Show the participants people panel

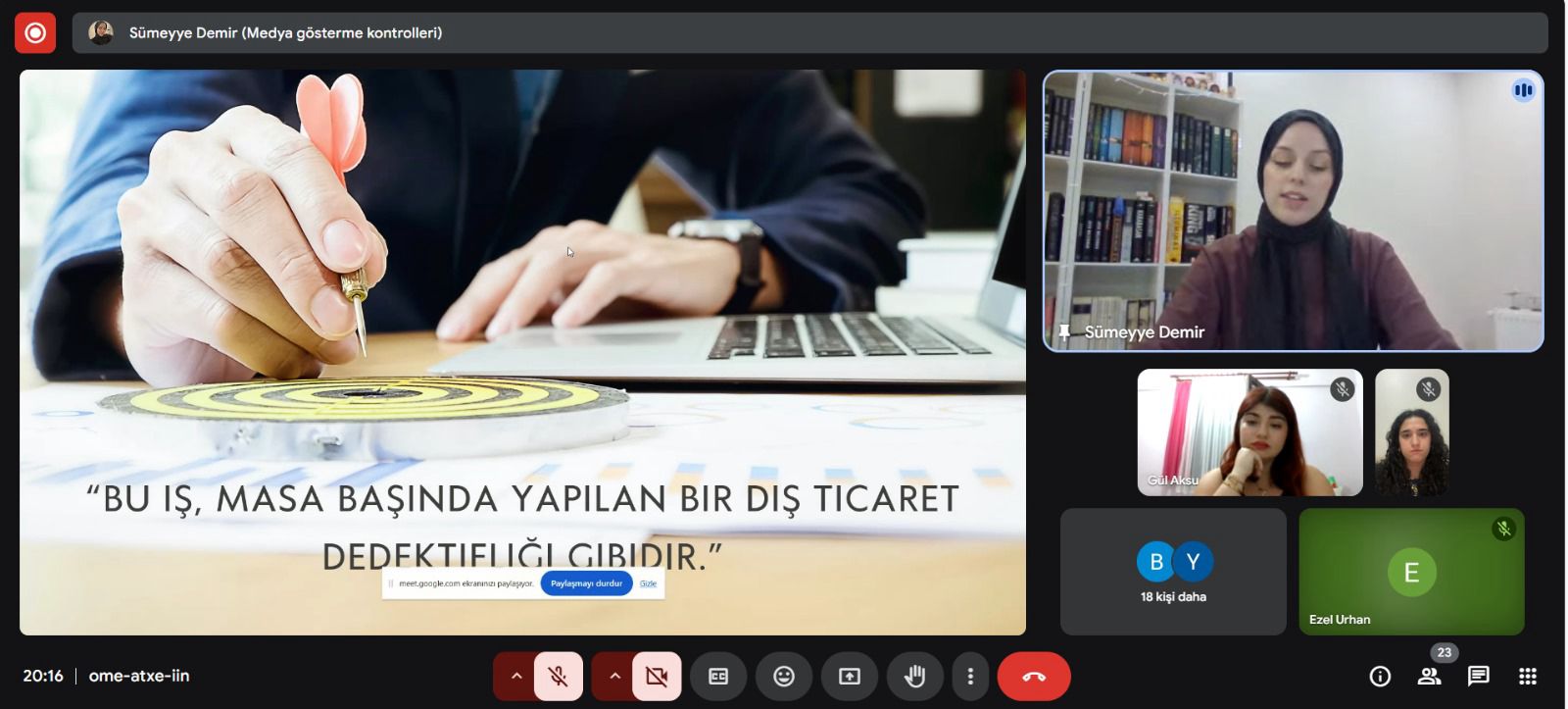pos(1429,677)
